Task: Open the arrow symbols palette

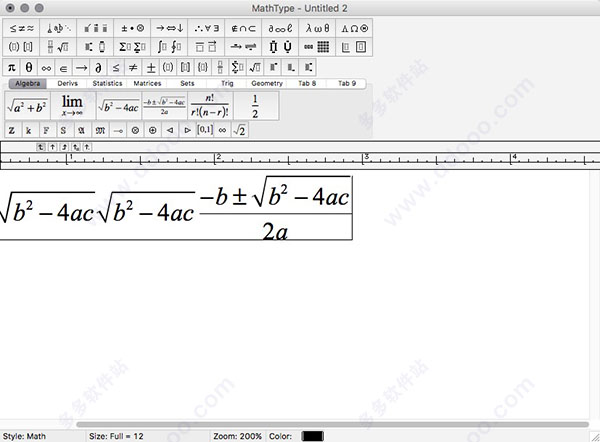Action: point(170,28)
